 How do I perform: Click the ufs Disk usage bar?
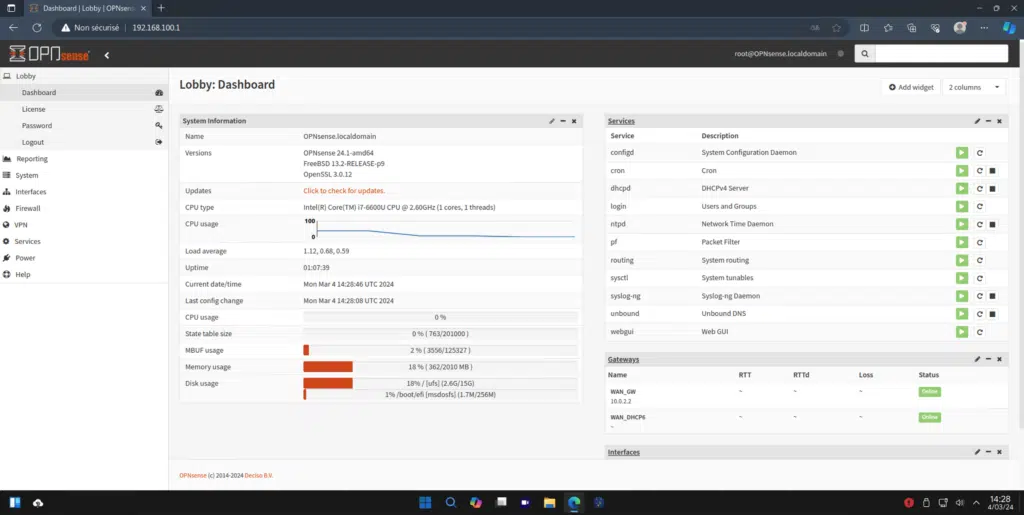point(440,383)
